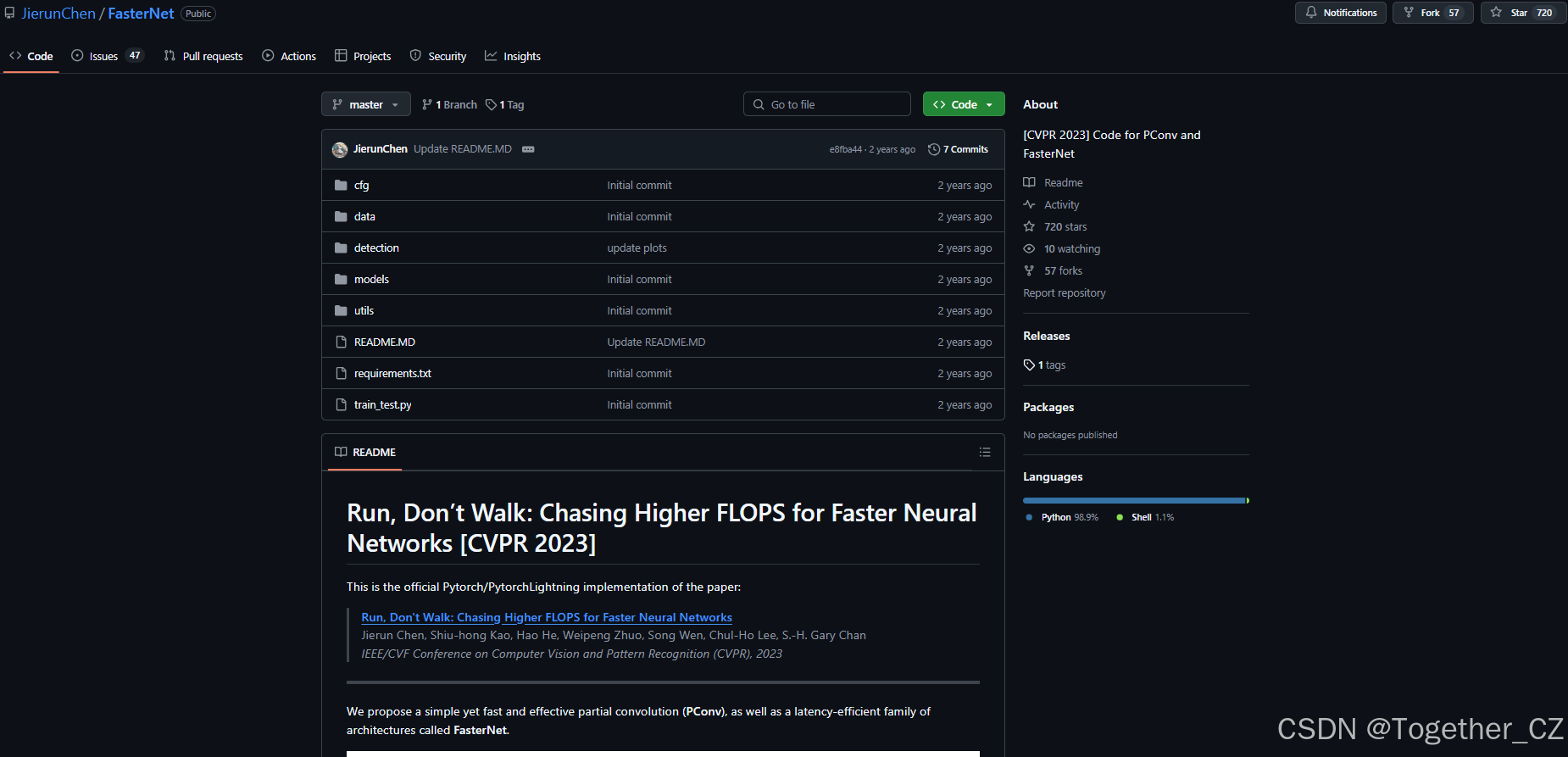
Task: Click the data folder icon
Action: pyautogui.click(x=341, y=216)
